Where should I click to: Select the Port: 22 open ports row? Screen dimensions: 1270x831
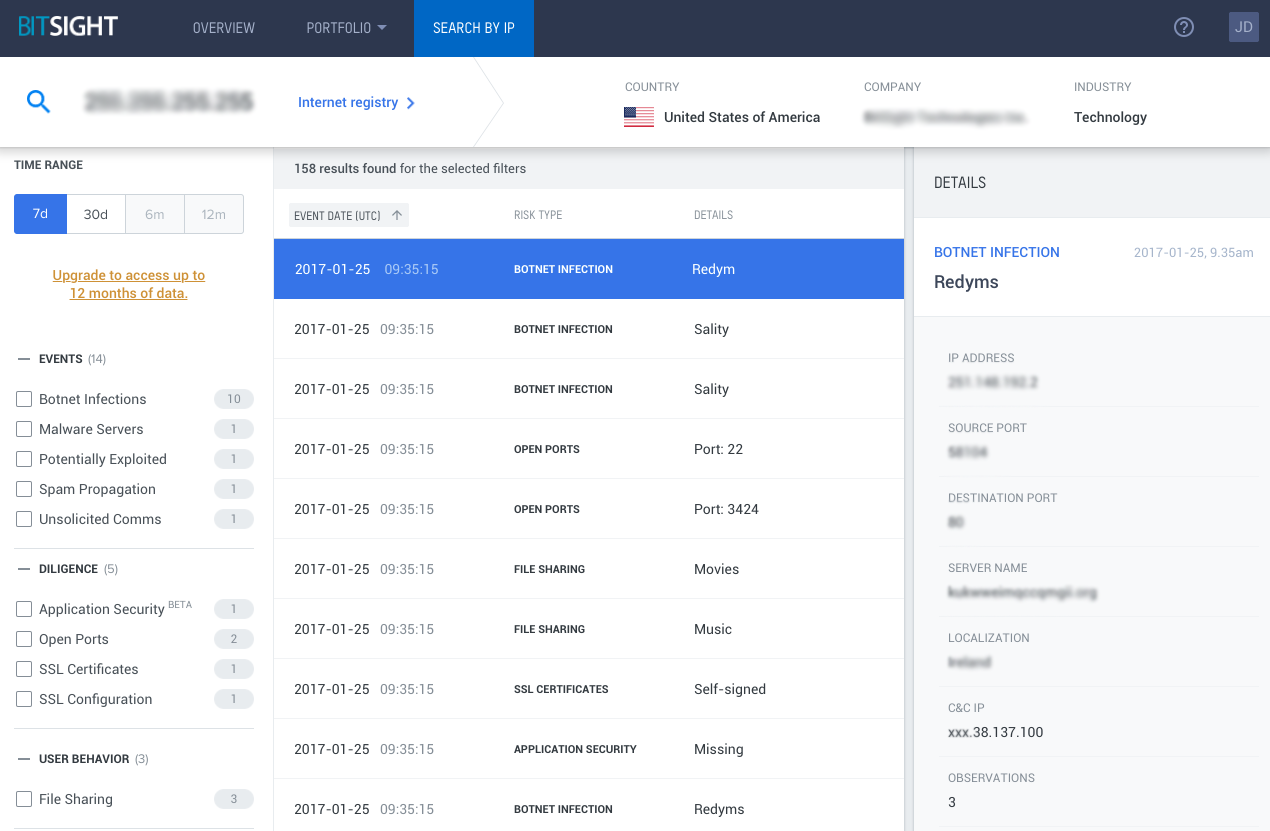(589, 449)
